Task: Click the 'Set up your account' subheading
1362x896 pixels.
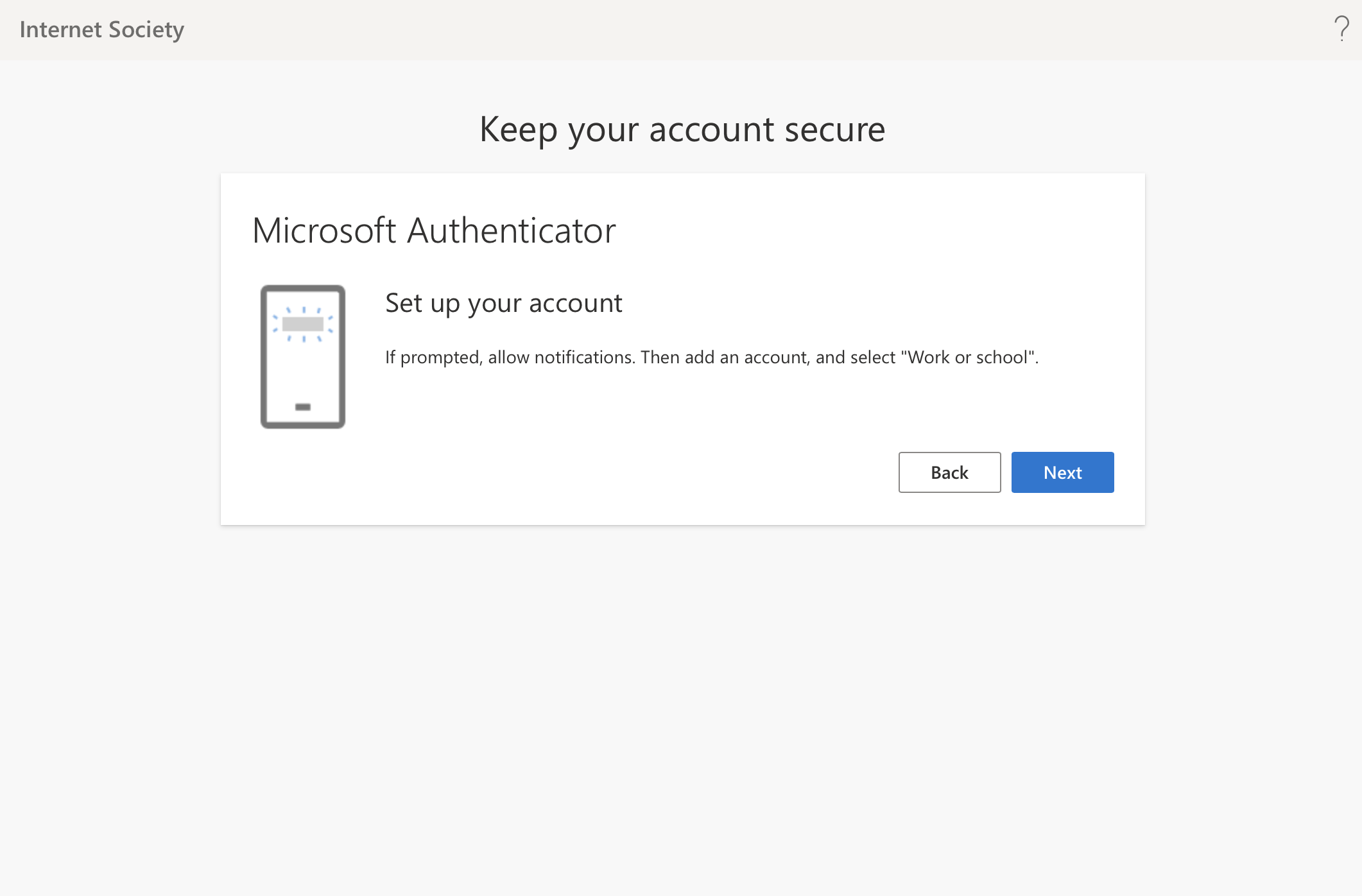Action: (x=503, y=303)
